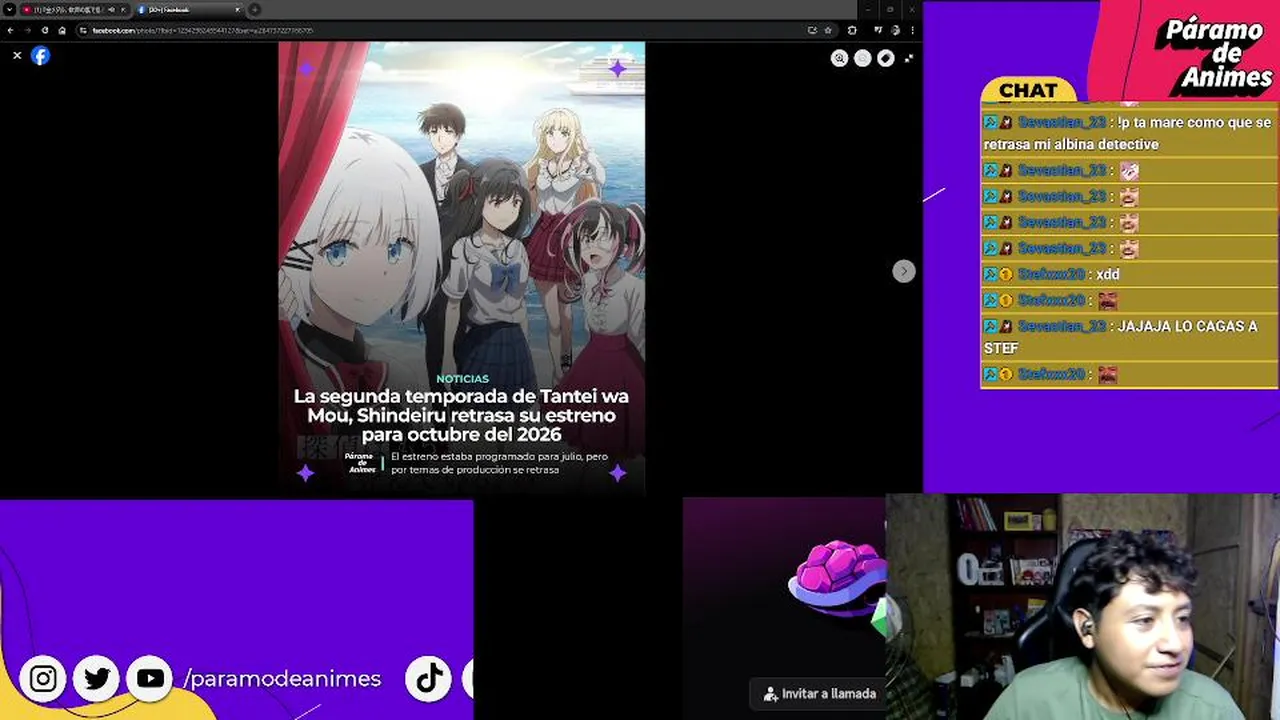Click the streamer webcam feed

tap(1083, 607)
